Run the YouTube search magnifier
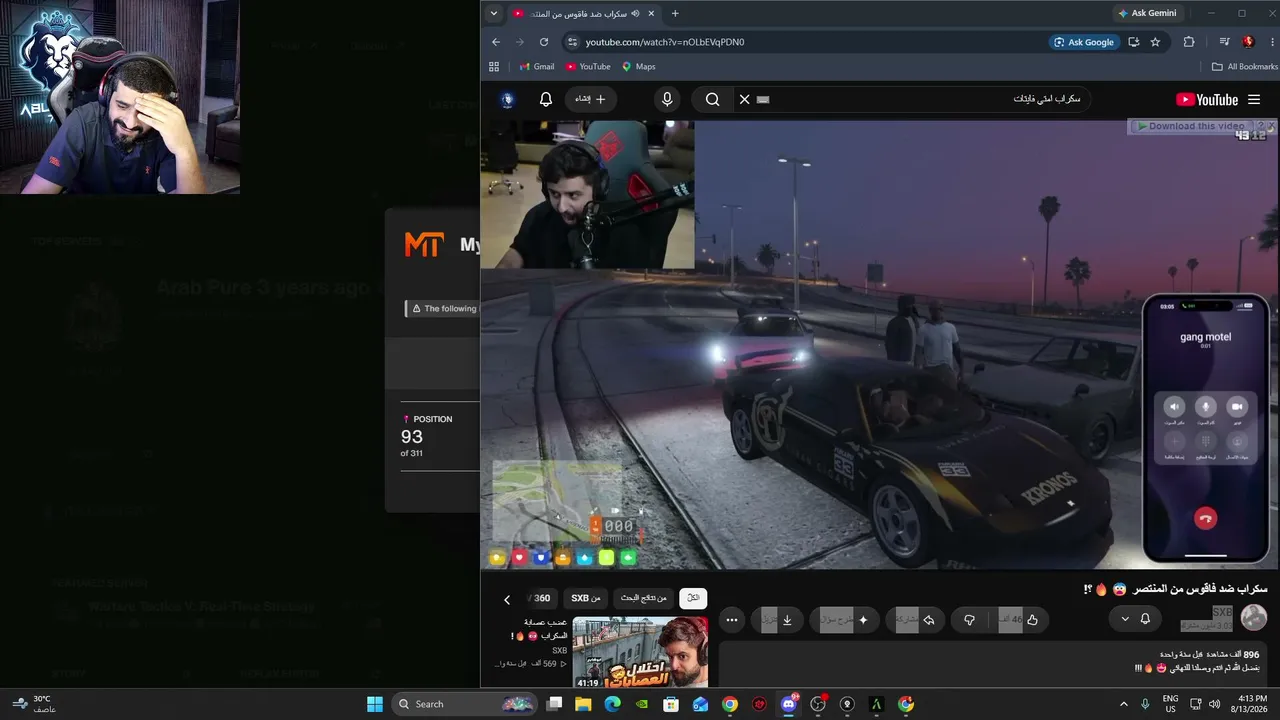This screenshot has height=720, width=1280. pos(712,100)
